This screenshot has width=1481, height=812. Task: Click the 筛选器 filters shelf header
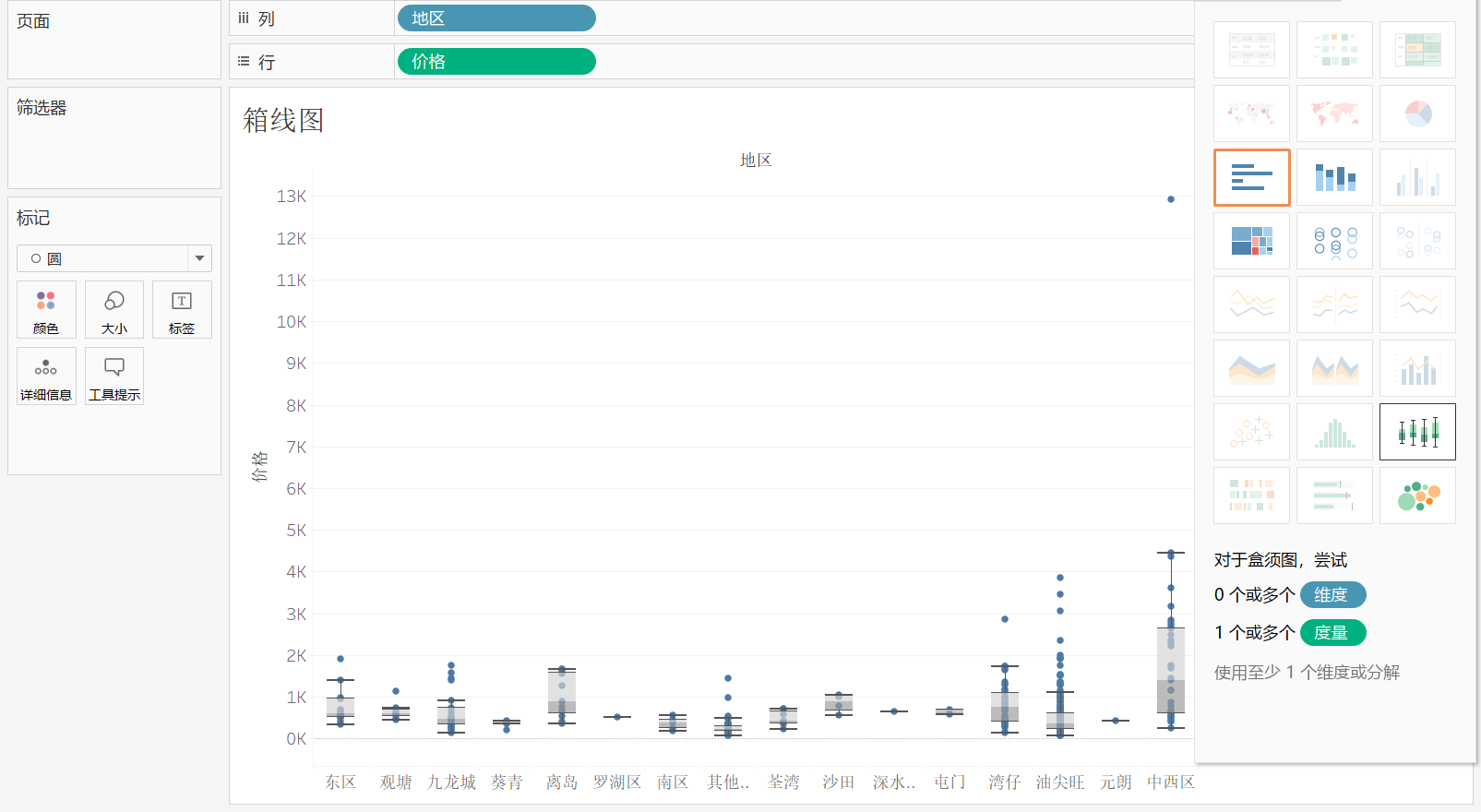(x=42, y=108)
